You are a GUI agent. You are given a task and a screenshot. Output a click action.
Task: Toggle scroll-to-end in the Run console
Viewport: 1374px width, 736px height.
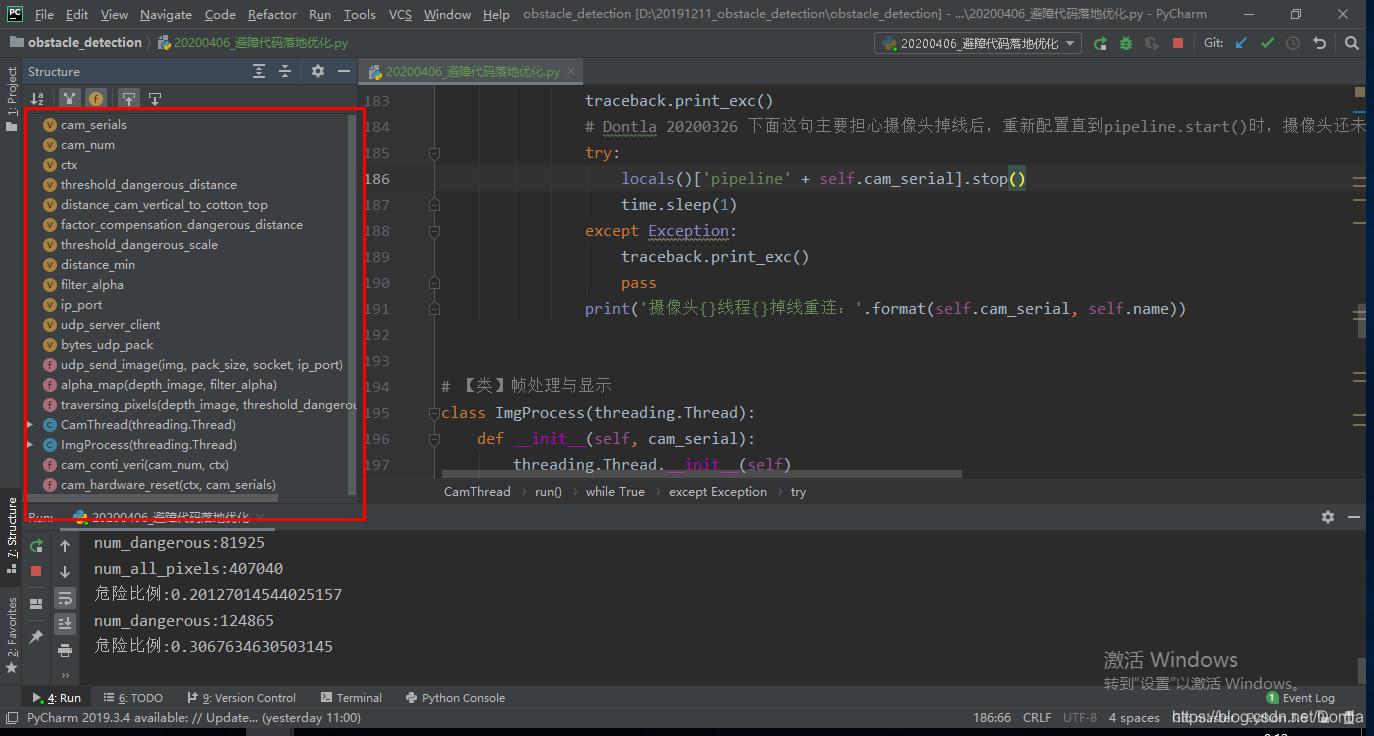(x=65, y=623)
